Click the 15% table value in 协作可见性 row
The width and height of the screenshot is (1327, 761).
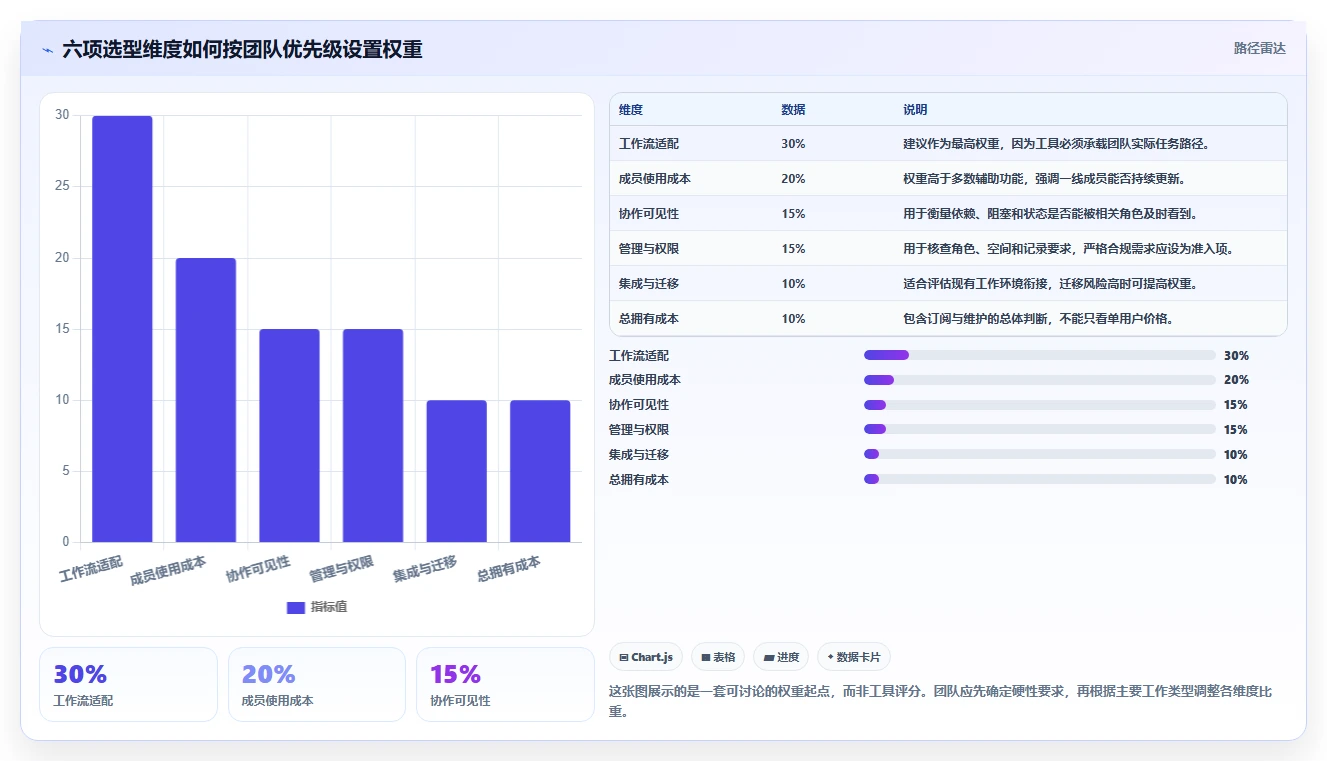tap(793, 214)
